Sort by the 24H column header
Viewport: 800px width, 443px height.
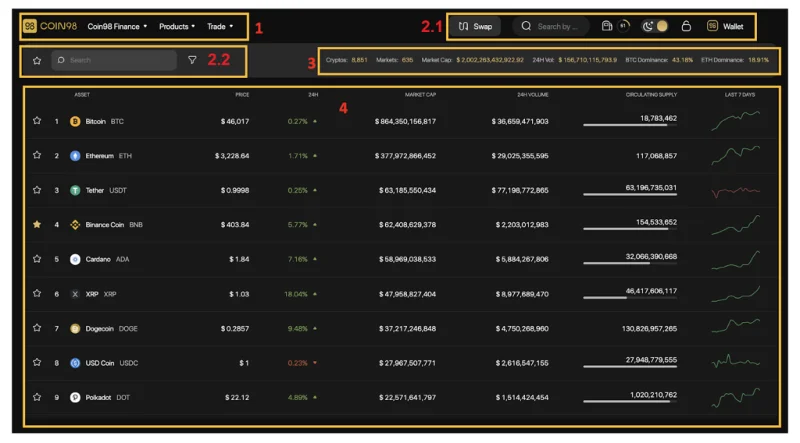[x=313, y=94]
